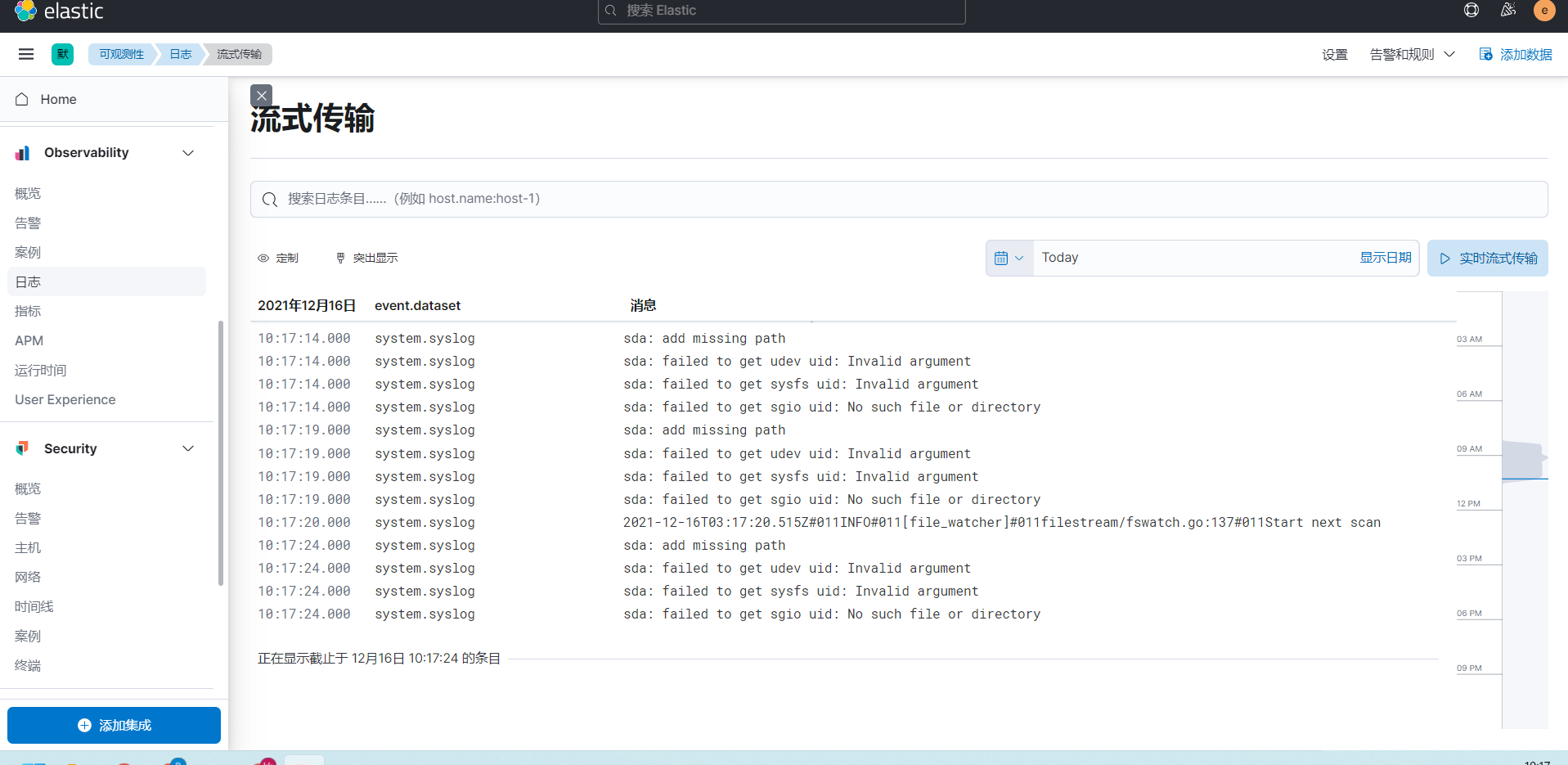
Task: Click the 显示日期 show dates link
Action: click(x=1385, y=257)
